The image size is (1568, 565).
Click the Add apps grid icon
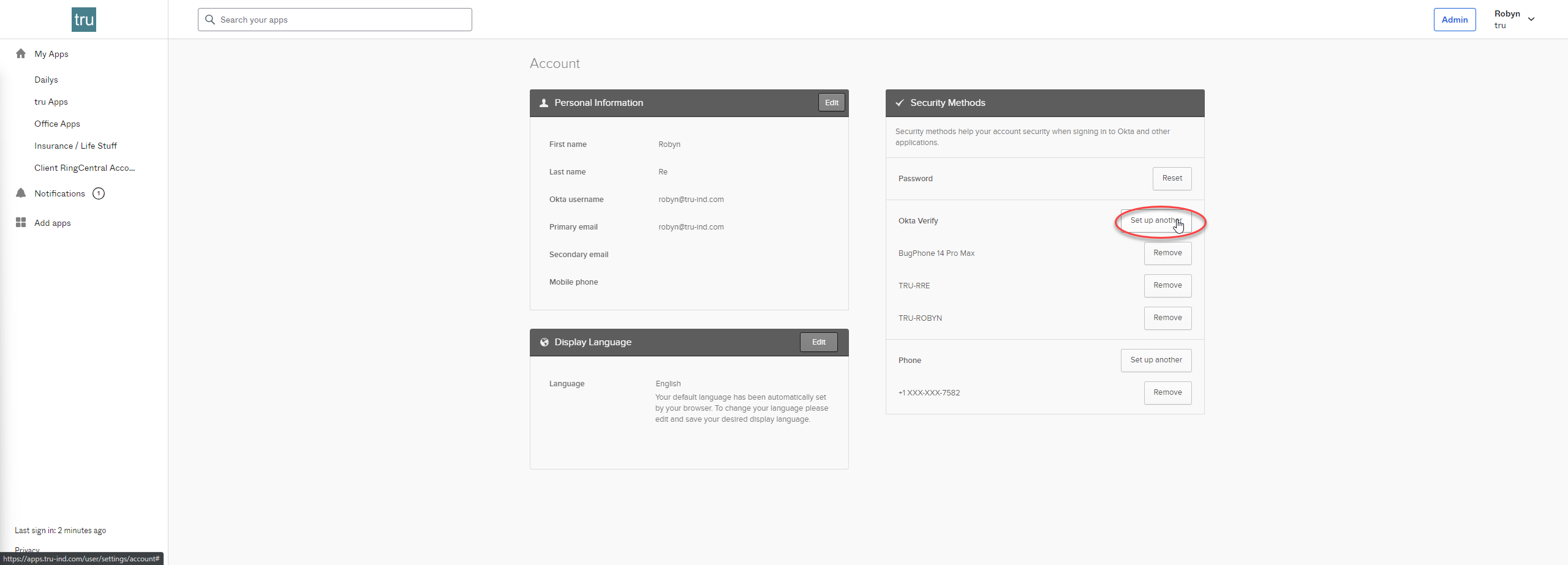click(21, 223)
